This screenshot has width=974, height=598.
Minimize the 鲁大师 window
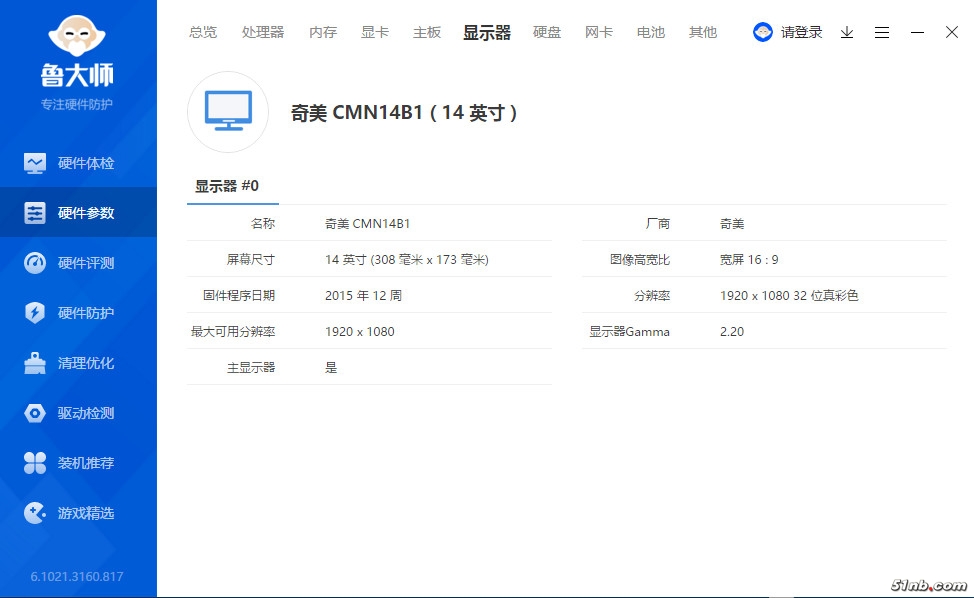917,32
